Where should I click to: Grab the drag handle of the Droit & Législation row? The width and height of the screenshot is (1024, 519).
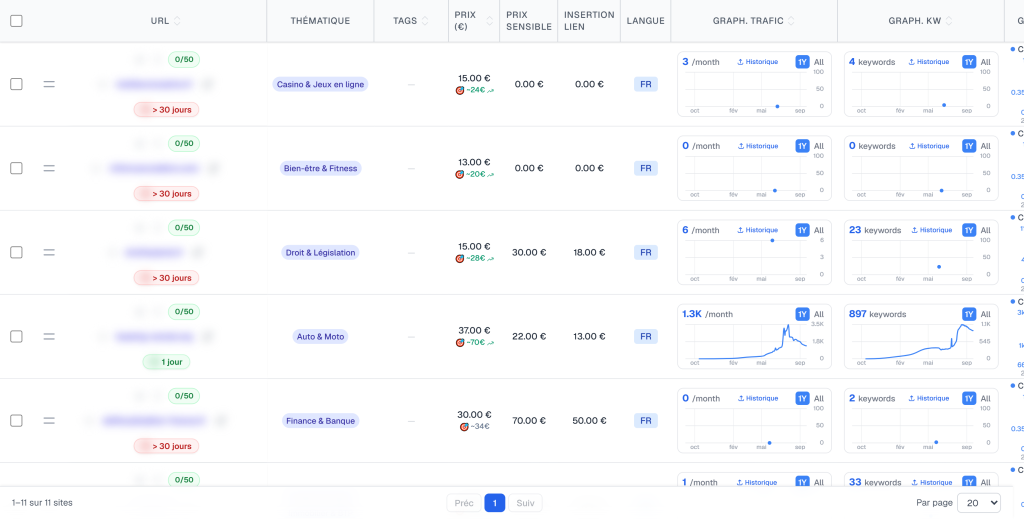point(49,253)
